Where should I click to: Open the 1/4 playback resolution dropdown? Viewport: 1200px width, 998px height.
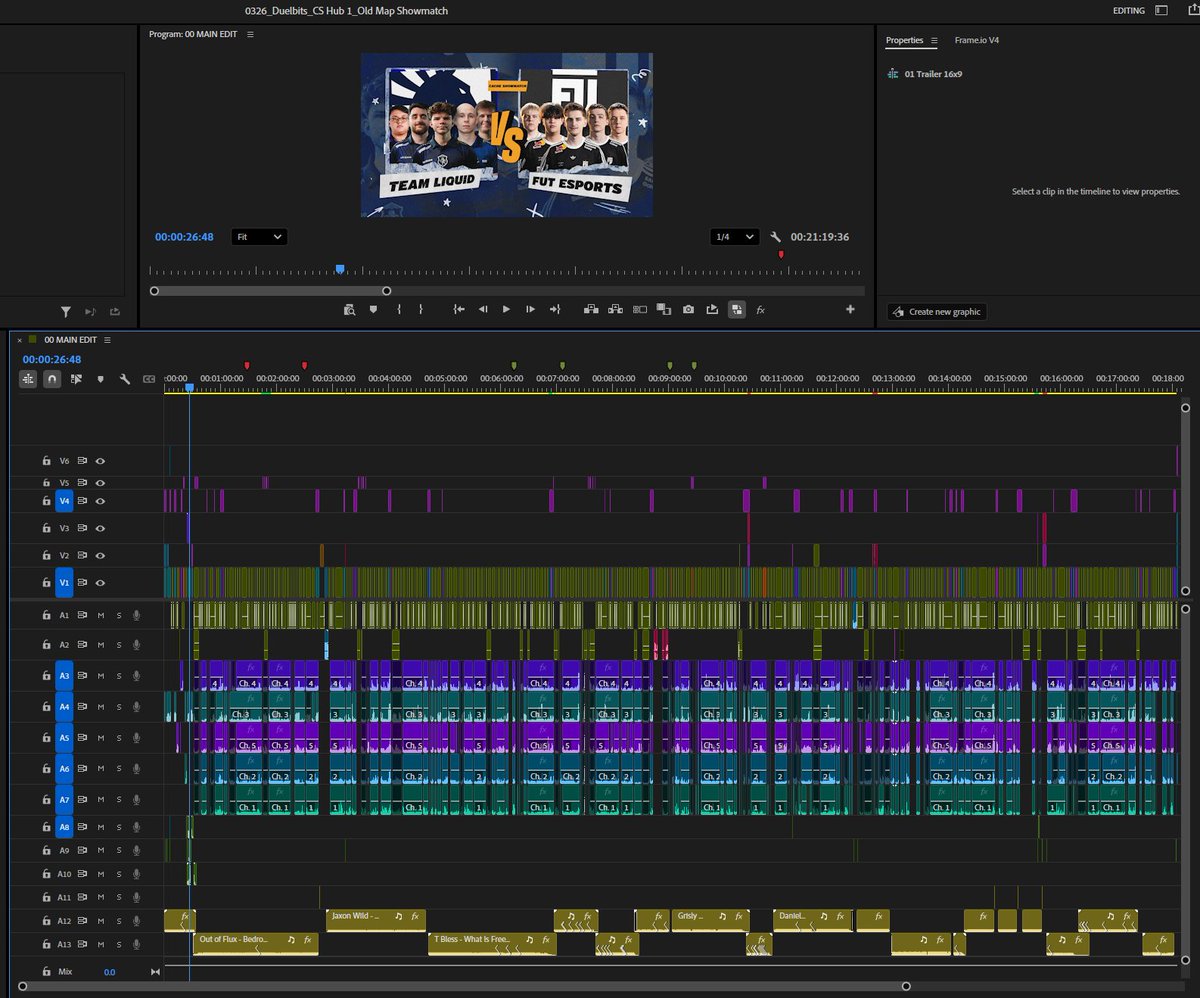tap(733, 237)
